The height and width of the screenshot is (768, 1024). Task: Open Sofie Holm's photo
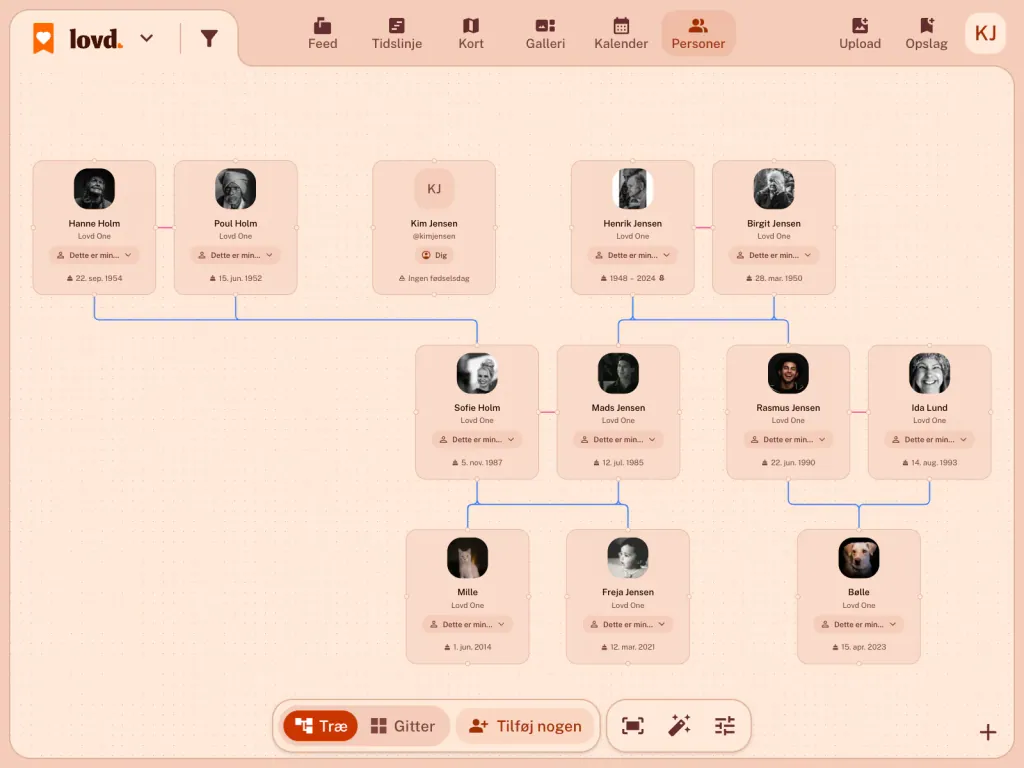(477, 374)
